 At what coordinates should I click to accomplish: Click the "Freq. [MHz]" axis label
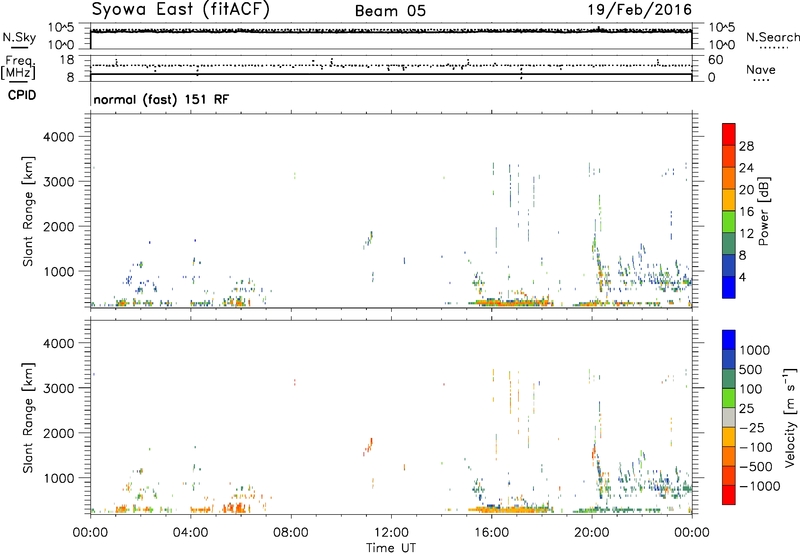tap(18, 68)
